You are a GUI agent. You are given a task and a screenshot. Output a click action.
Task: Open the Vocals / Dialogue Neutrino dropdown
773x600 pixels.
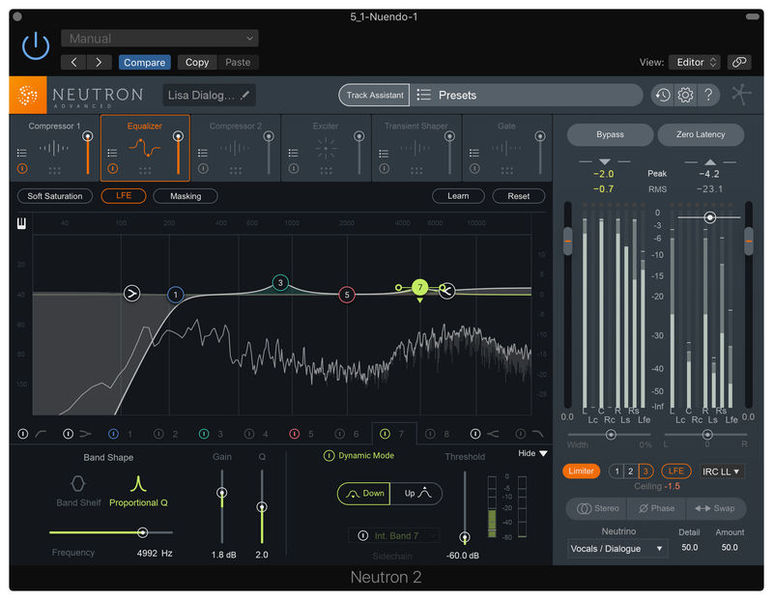point(616,549)
